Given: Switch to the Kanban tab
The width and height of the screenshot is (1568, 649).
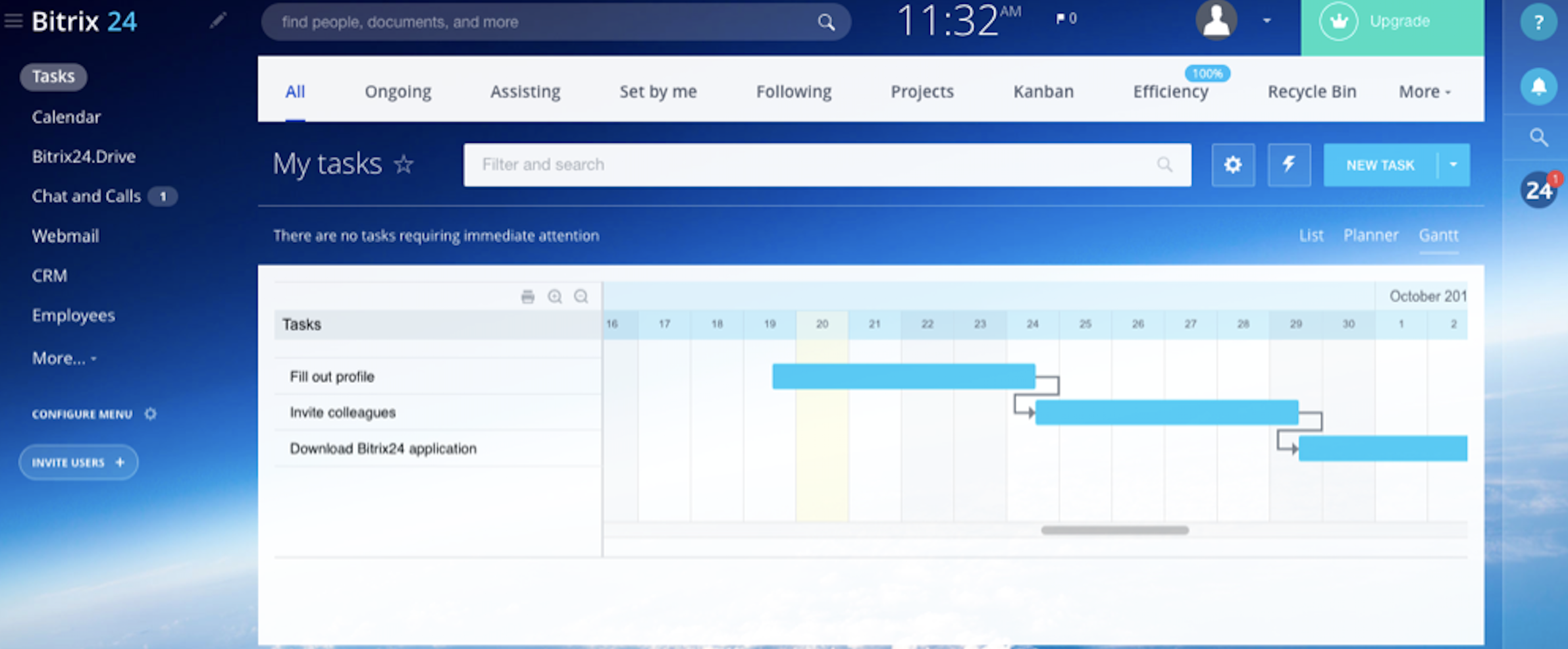Looking at the screenshot, I should 1043,92.
